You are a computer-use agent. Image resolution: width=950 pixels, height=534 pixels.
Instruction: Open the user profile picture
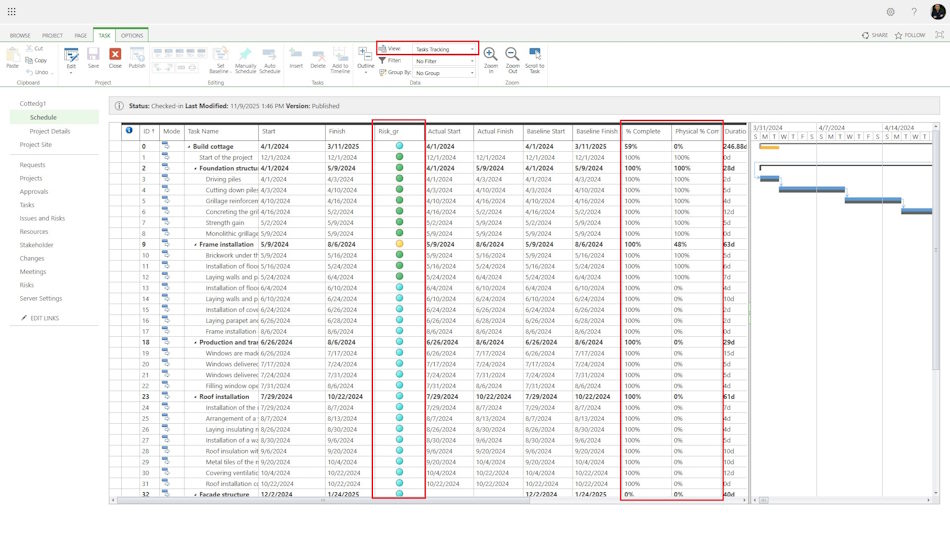937,12
